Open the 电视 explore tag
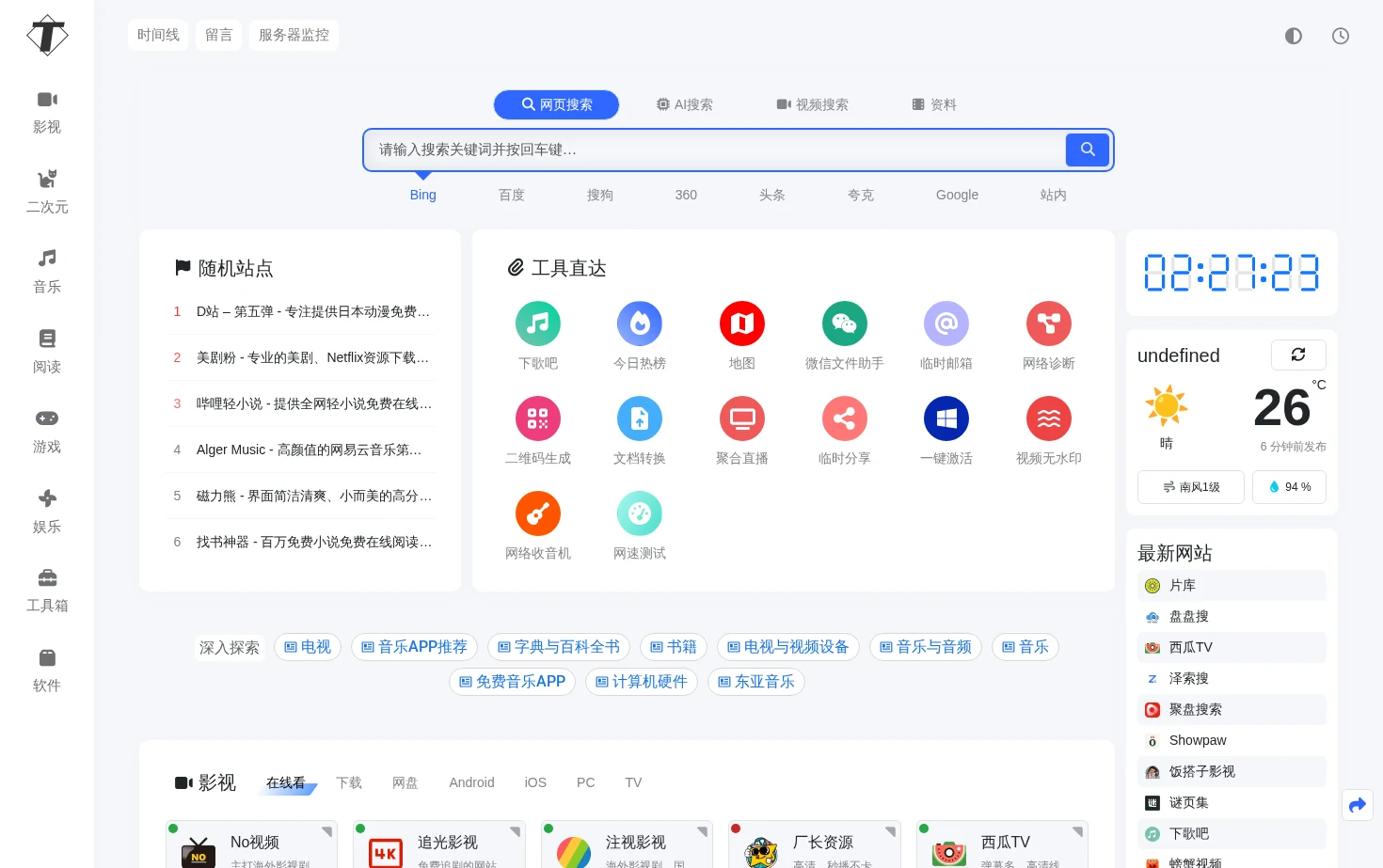The height and width of the screenshot is (868, 1383). 308,647
